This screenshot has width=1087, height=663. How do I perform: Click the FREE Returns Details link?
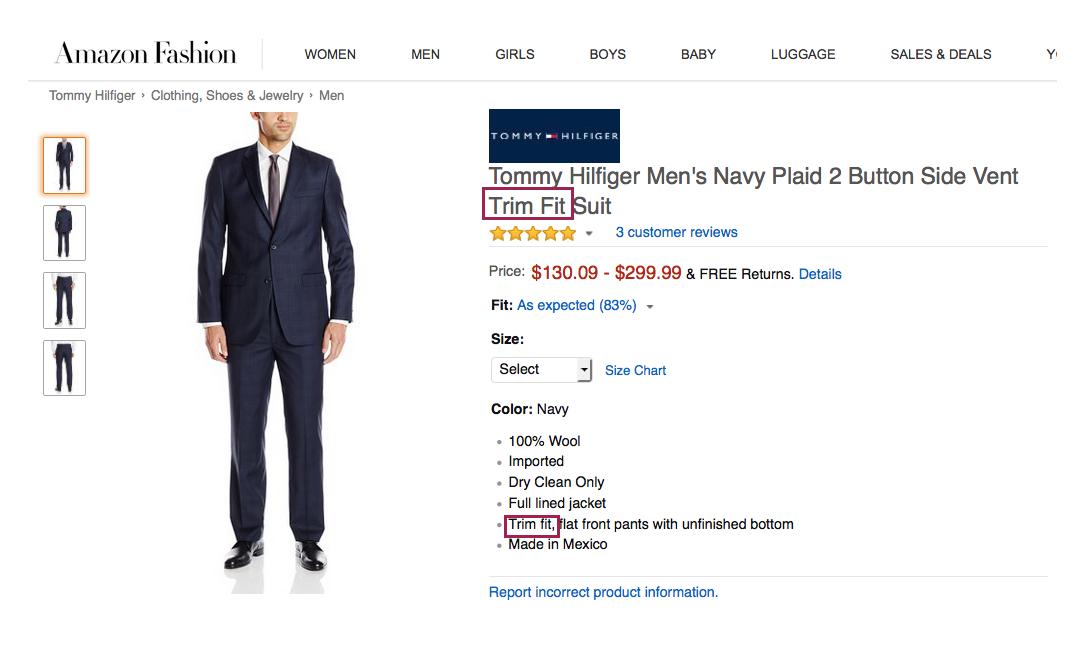coord(820,274)
